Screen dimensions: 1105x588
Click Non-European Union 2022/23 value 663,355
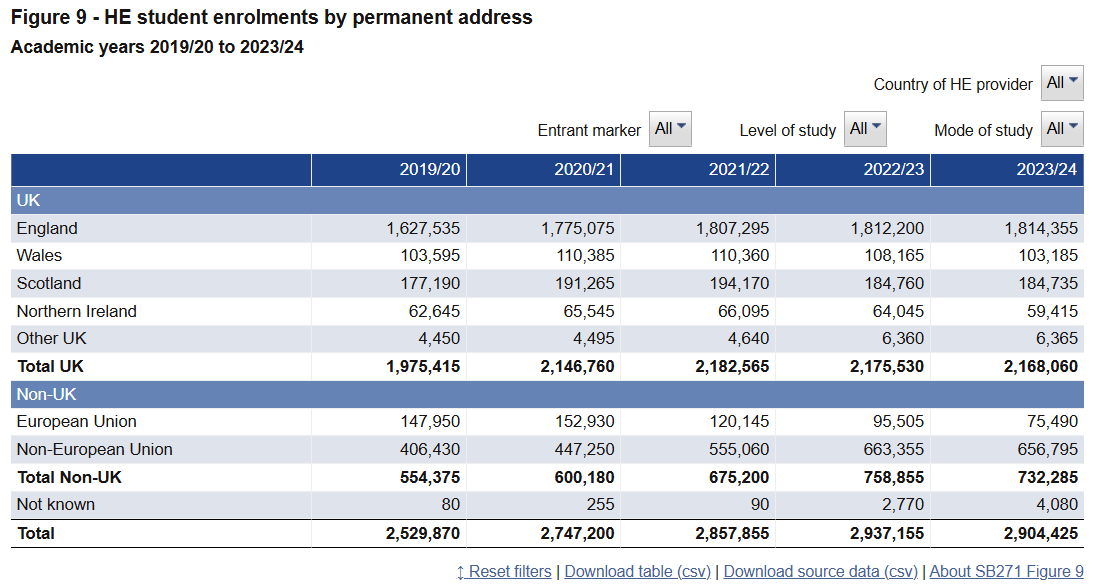coord(894,449)
